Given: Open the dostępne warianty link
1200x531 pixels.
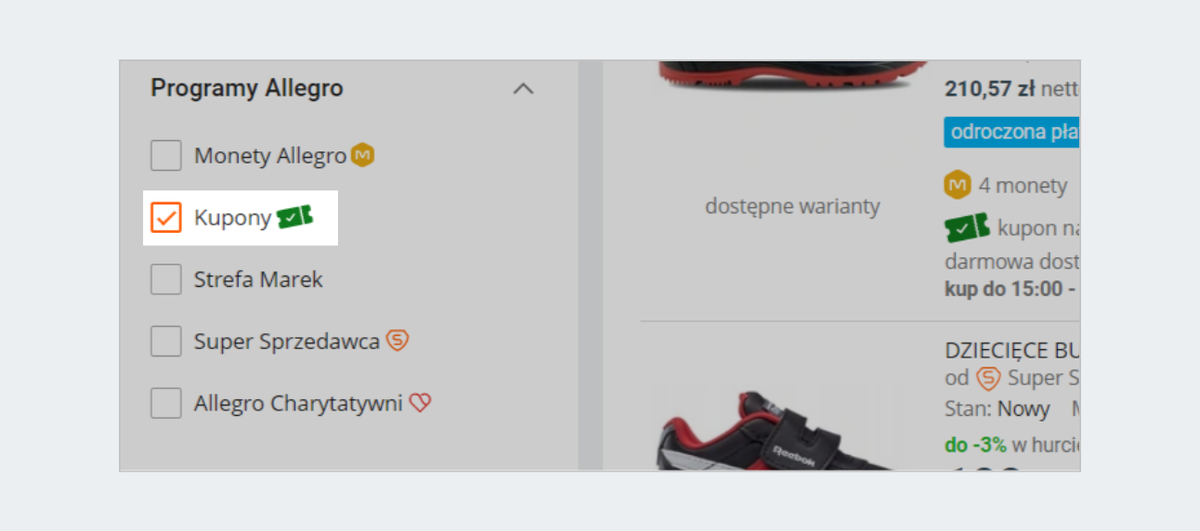Looking at the screenshot, I should pos(793,207).
